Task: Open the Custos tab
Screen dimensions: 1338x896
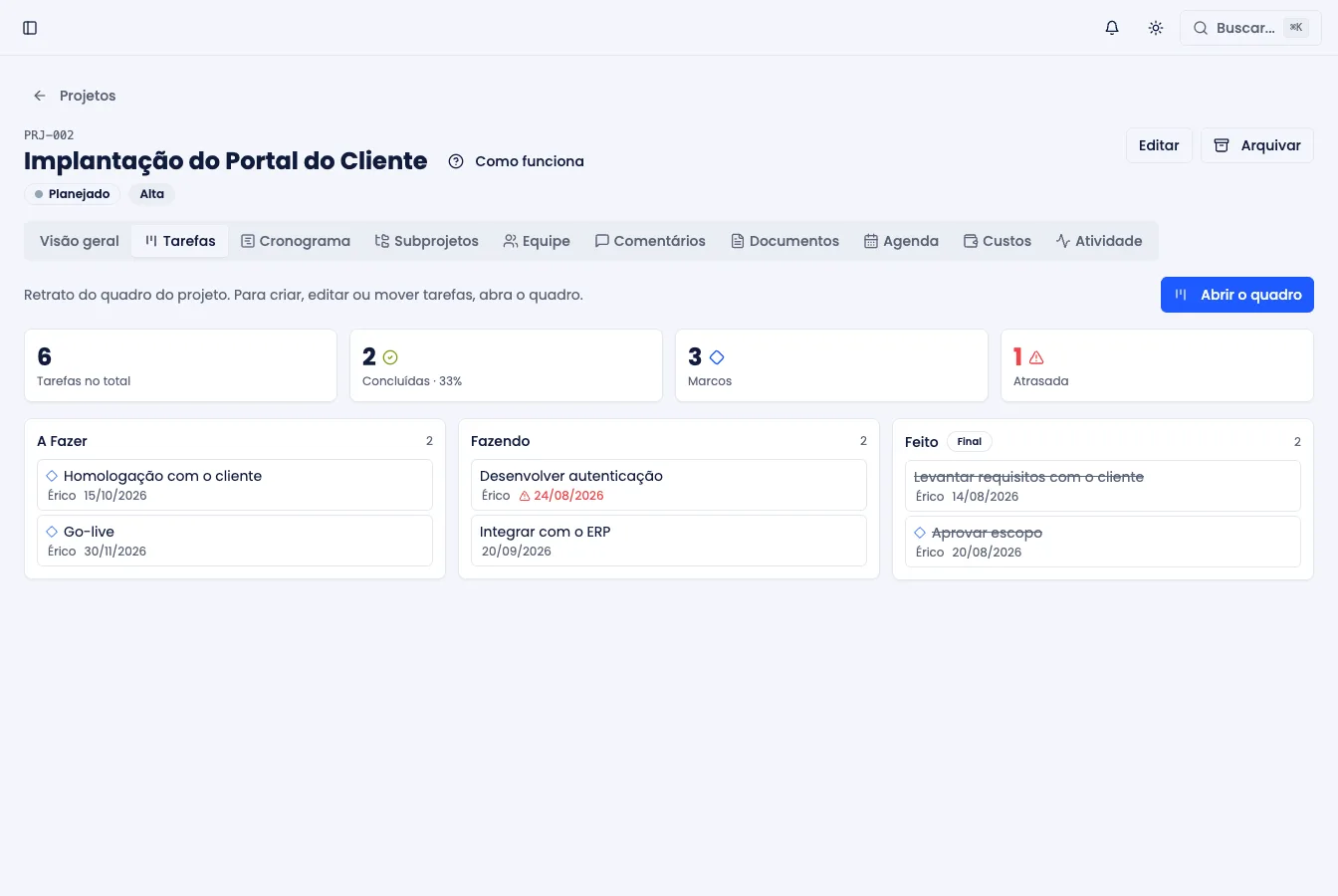Action: pyautogui.click(x=998, y=241)
